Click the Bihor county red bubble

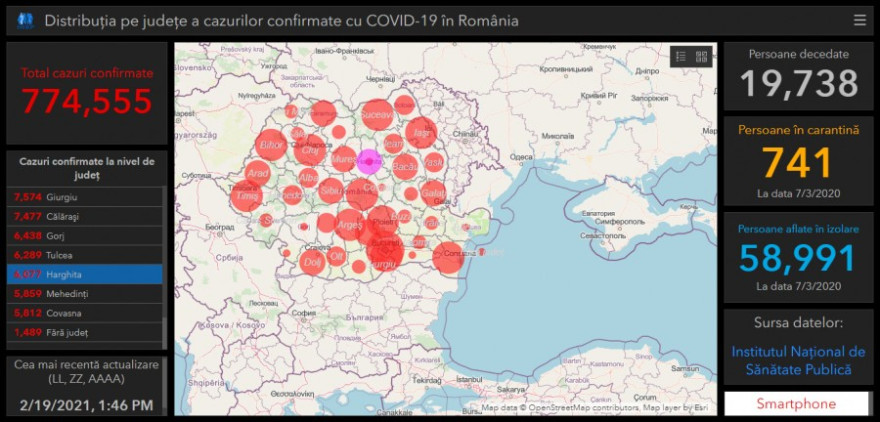[271, 145]
